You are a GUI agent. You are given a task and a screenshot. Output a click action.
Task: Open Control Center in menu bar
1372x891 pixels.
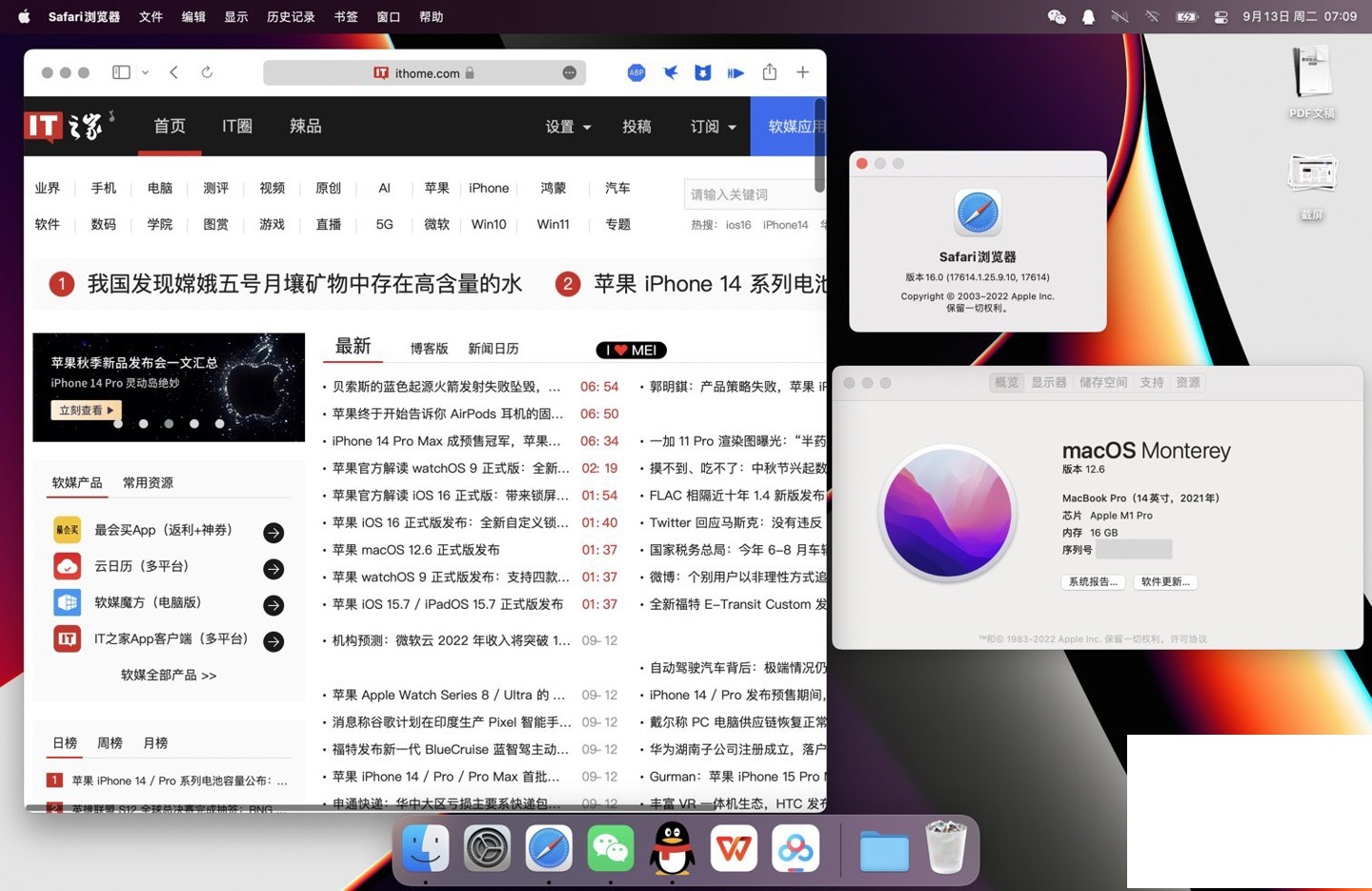click(x=1221, y=16)
